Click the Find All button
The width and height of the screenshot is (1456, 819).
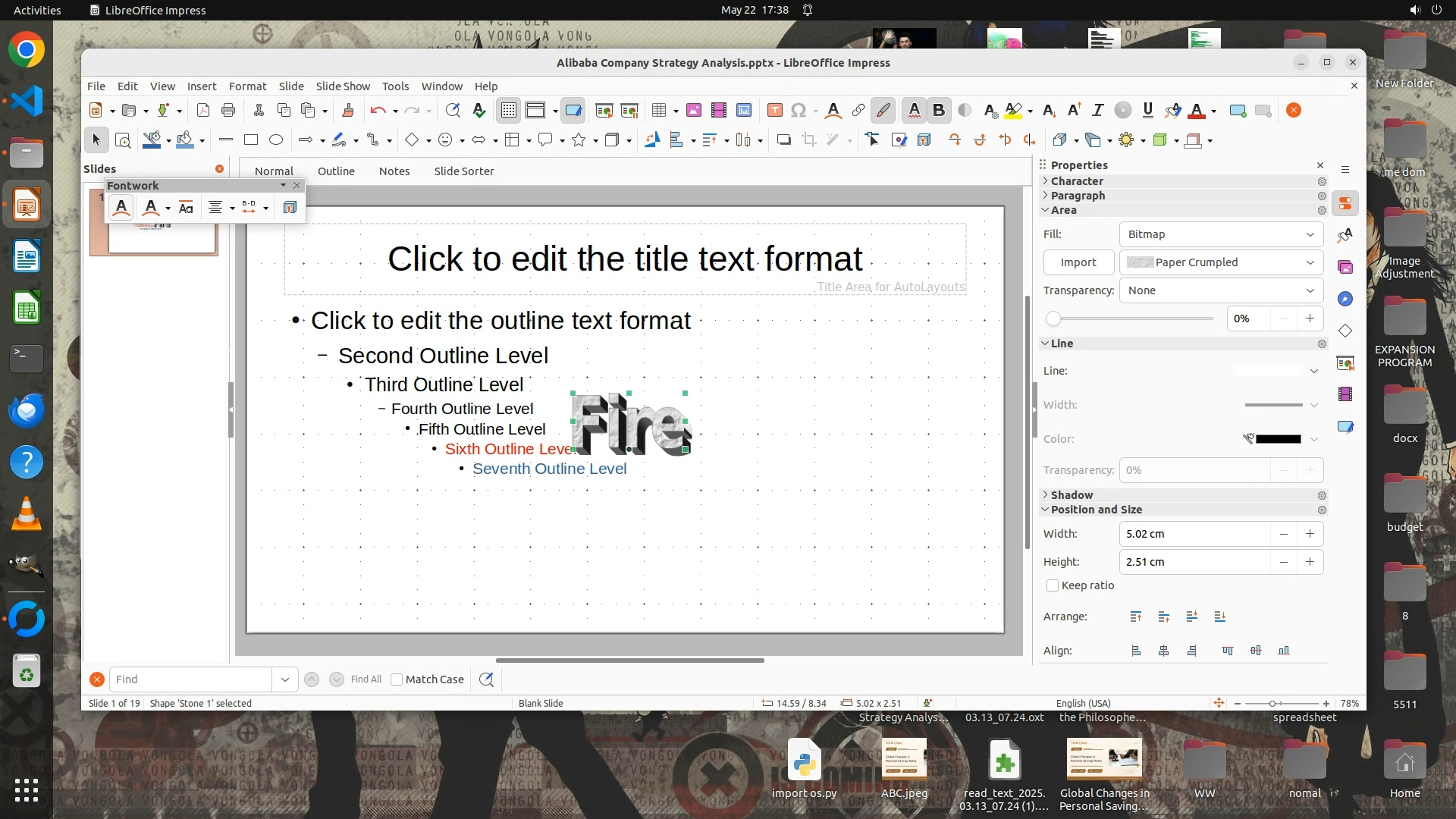pos(366,679)
